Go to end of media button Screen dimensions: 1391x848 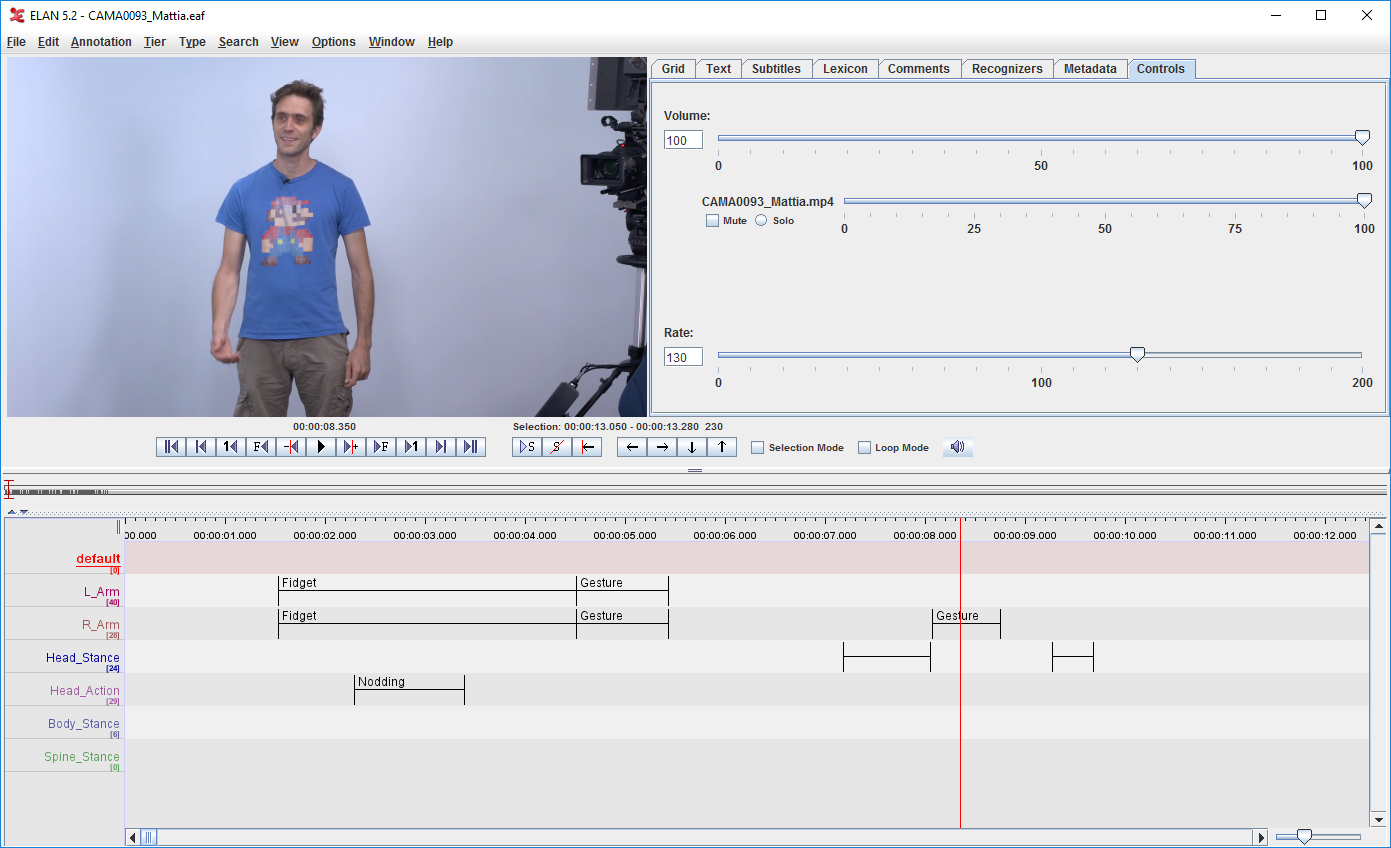click(471, 447)
